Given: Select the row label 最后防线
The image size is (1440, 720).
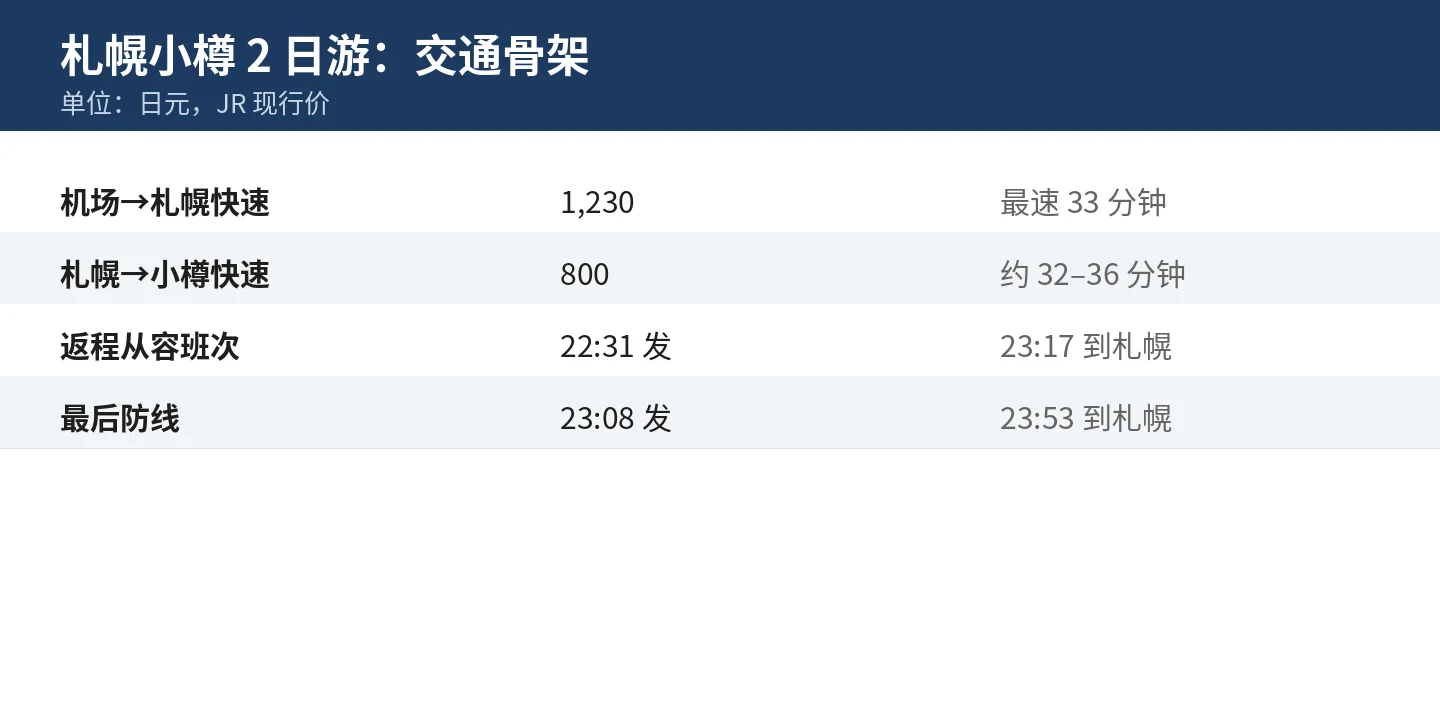Looking at the screenshot, I should [120, 419].
